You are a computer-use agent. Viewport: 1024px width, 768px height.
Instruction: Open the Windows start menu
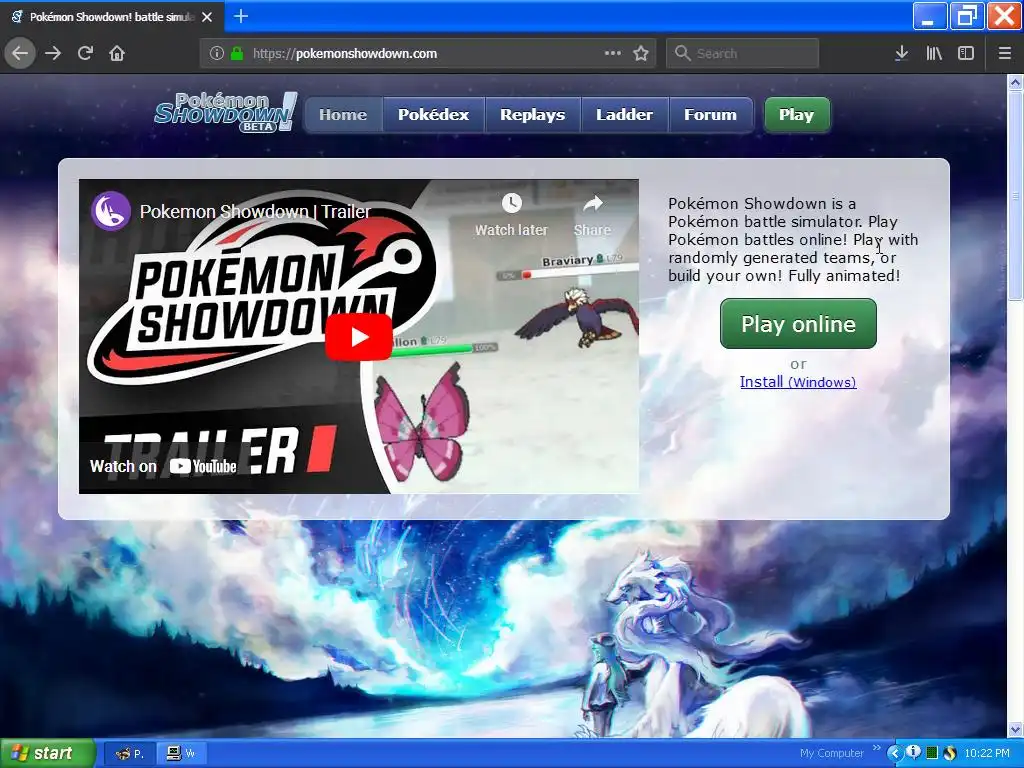(47, 753)
